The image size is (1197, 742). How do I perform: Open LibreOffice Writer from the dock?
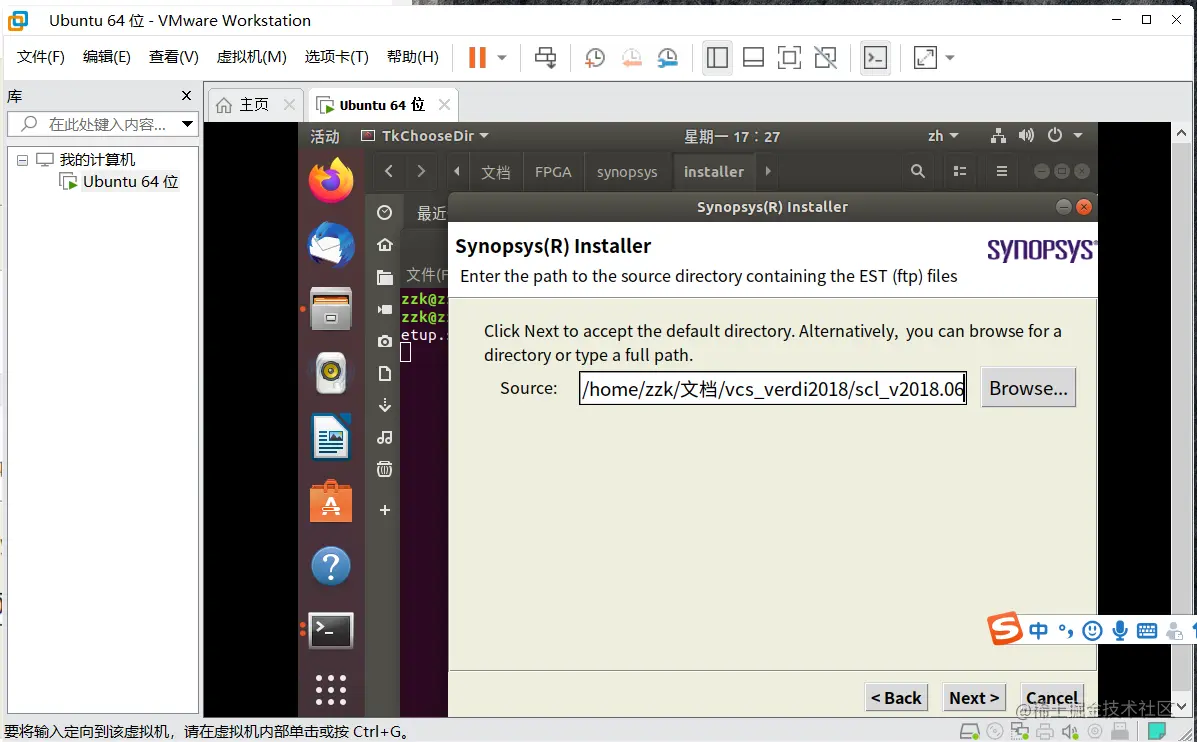331,437
